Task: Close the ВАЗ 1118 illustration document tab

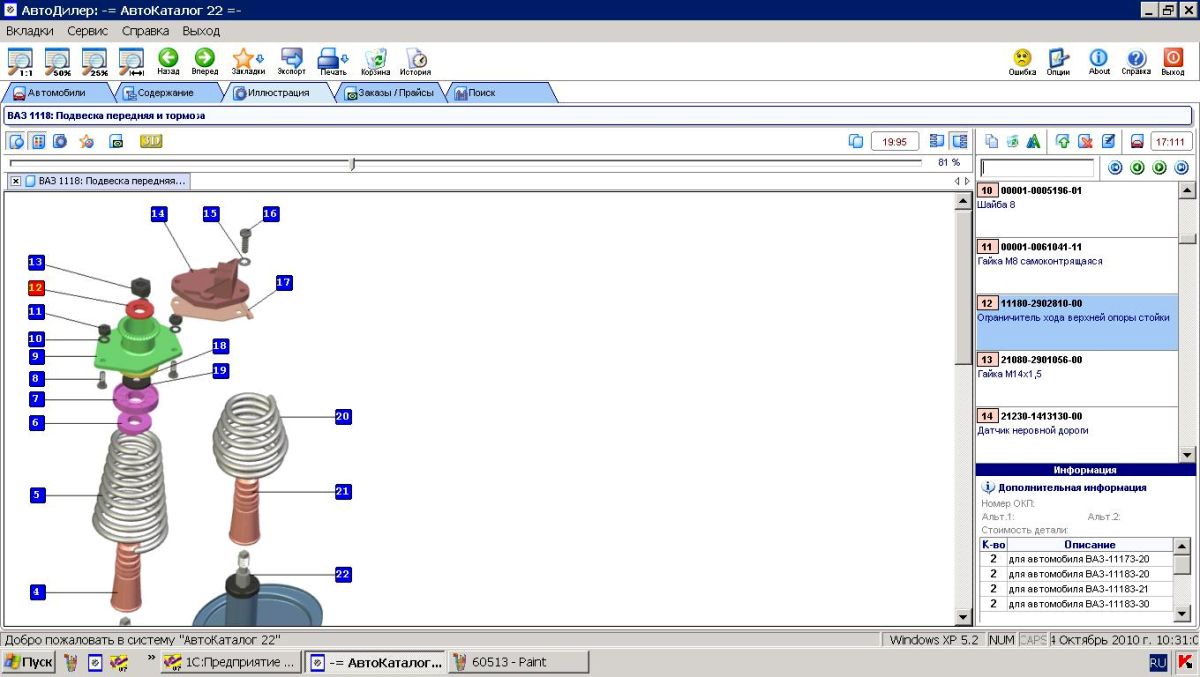Action: point(16,181)
